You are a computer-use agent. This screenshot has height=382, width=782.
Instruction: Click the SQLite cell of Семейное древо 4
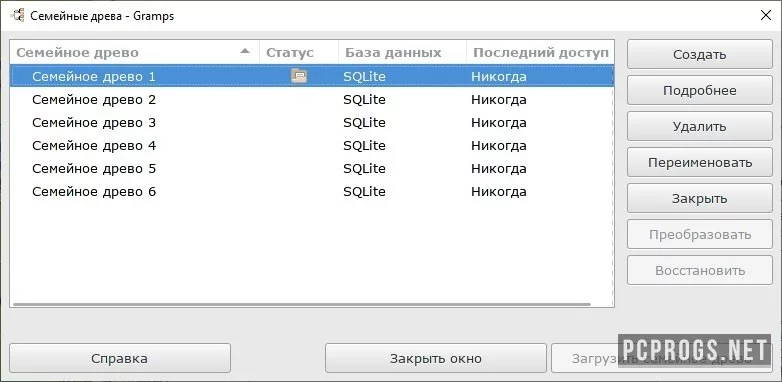364,146
